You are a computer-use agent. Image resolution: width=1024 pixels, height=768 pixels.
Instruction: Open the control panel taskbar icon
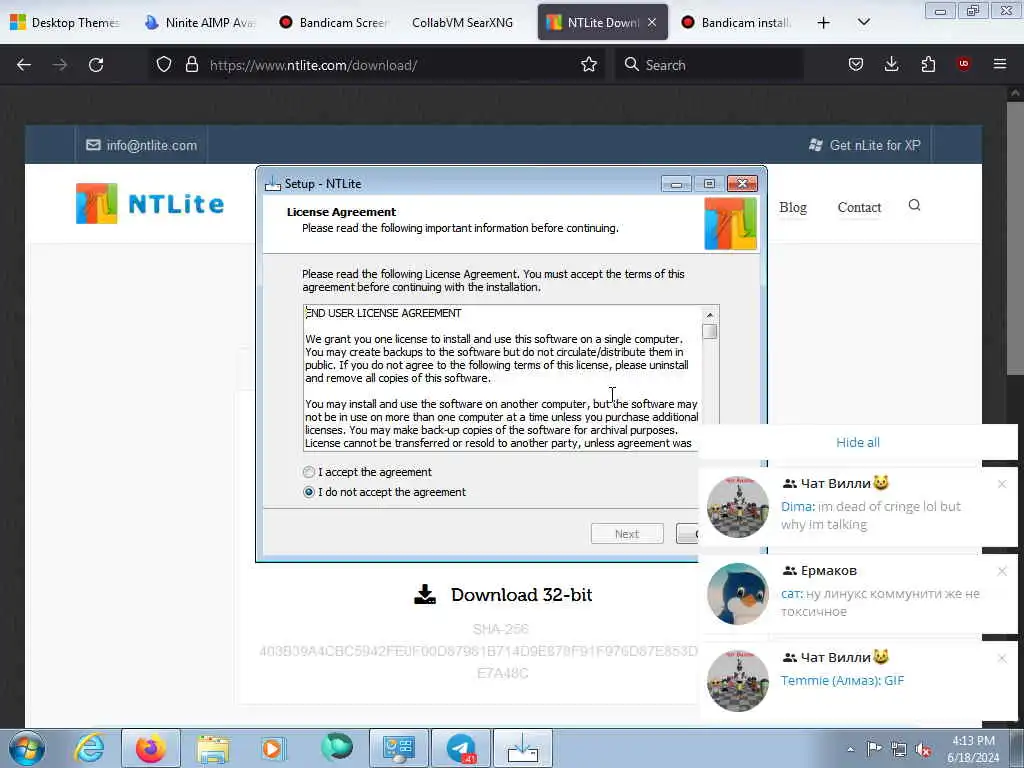click(399, 748)
